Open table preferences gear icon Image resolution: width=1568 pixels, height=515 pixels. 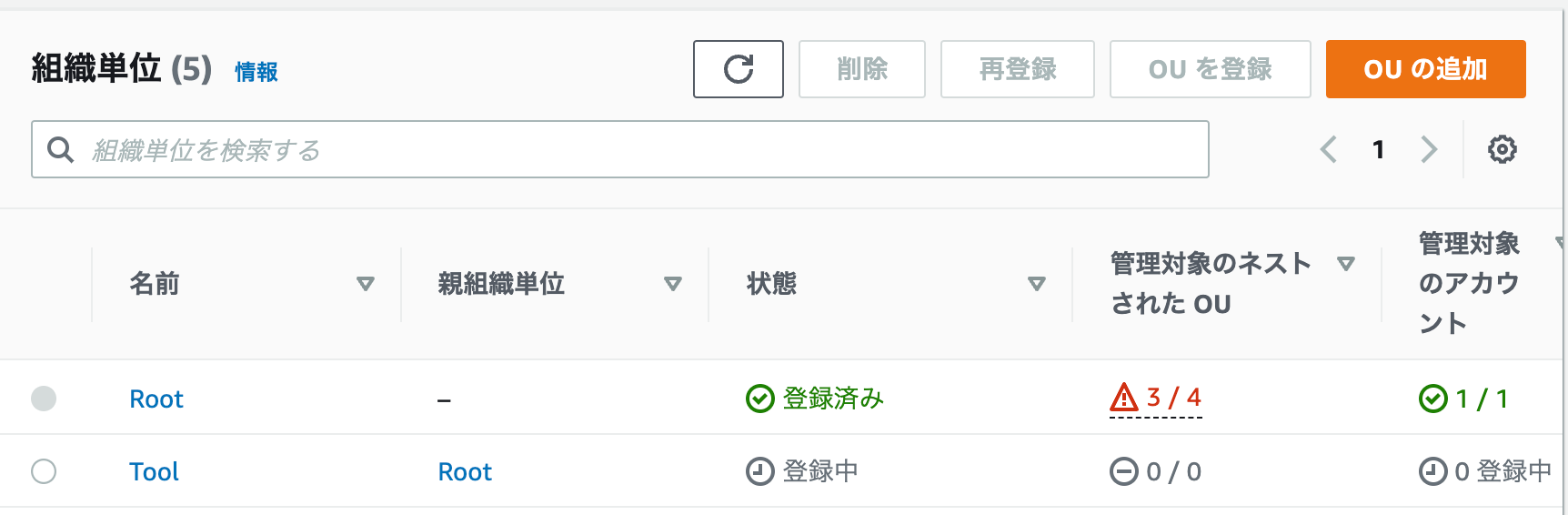(1502, 149)
